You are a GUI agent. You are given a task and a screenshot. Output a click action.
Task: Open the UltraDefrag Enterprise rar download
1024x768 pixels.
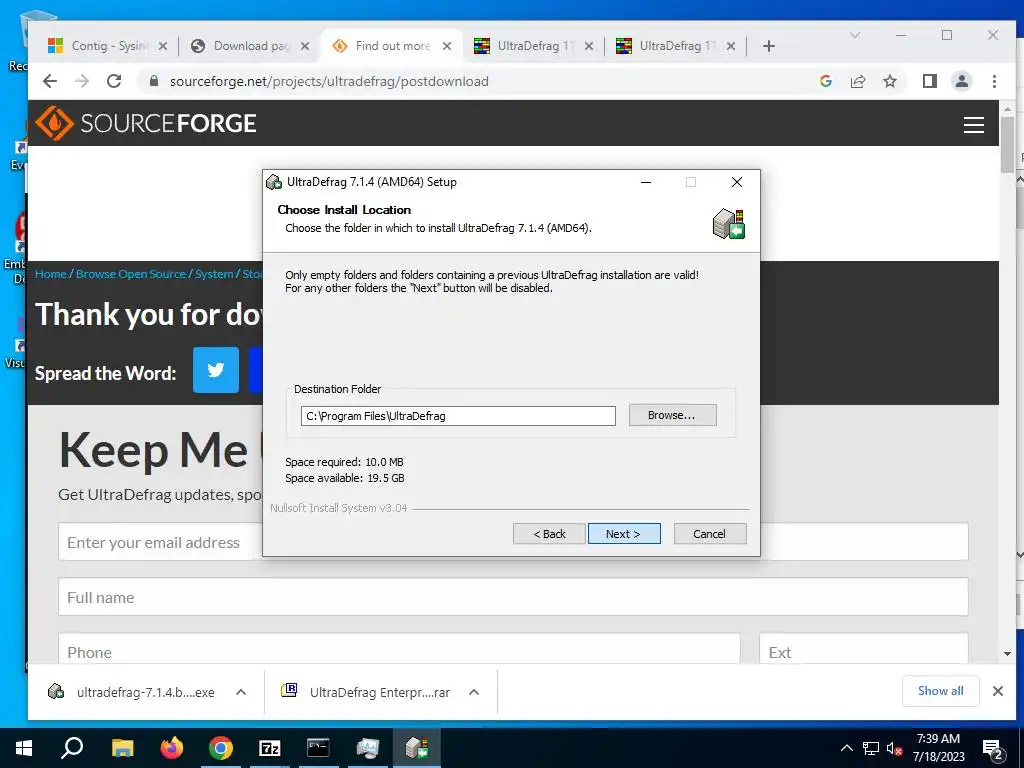[366, 692]
